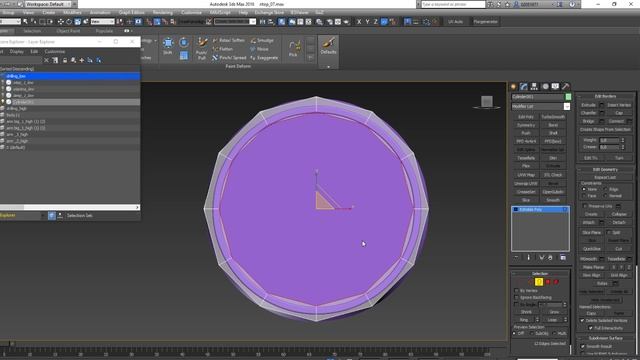Click the Select and Rotate tool
Image resolution: width=640 pixels, height=360 pixels.
(x=69, y=22)
